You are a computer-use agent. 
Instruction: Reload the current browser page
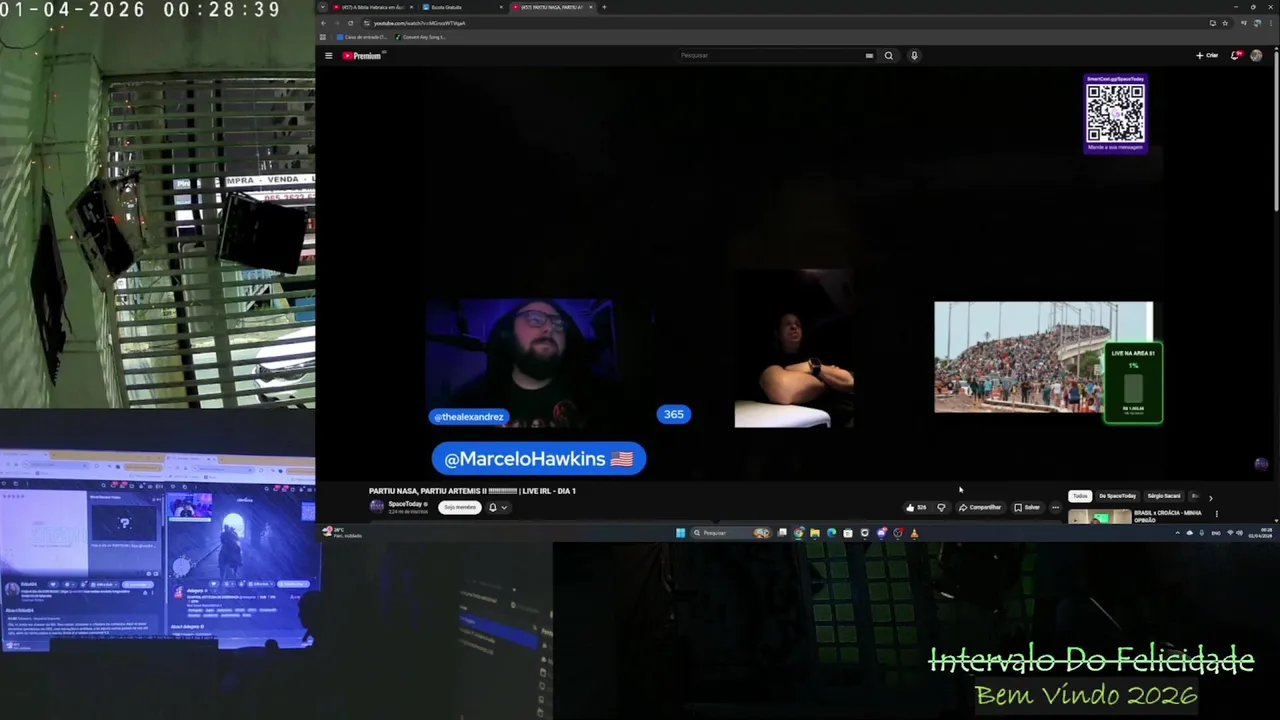tap(350, 23)
